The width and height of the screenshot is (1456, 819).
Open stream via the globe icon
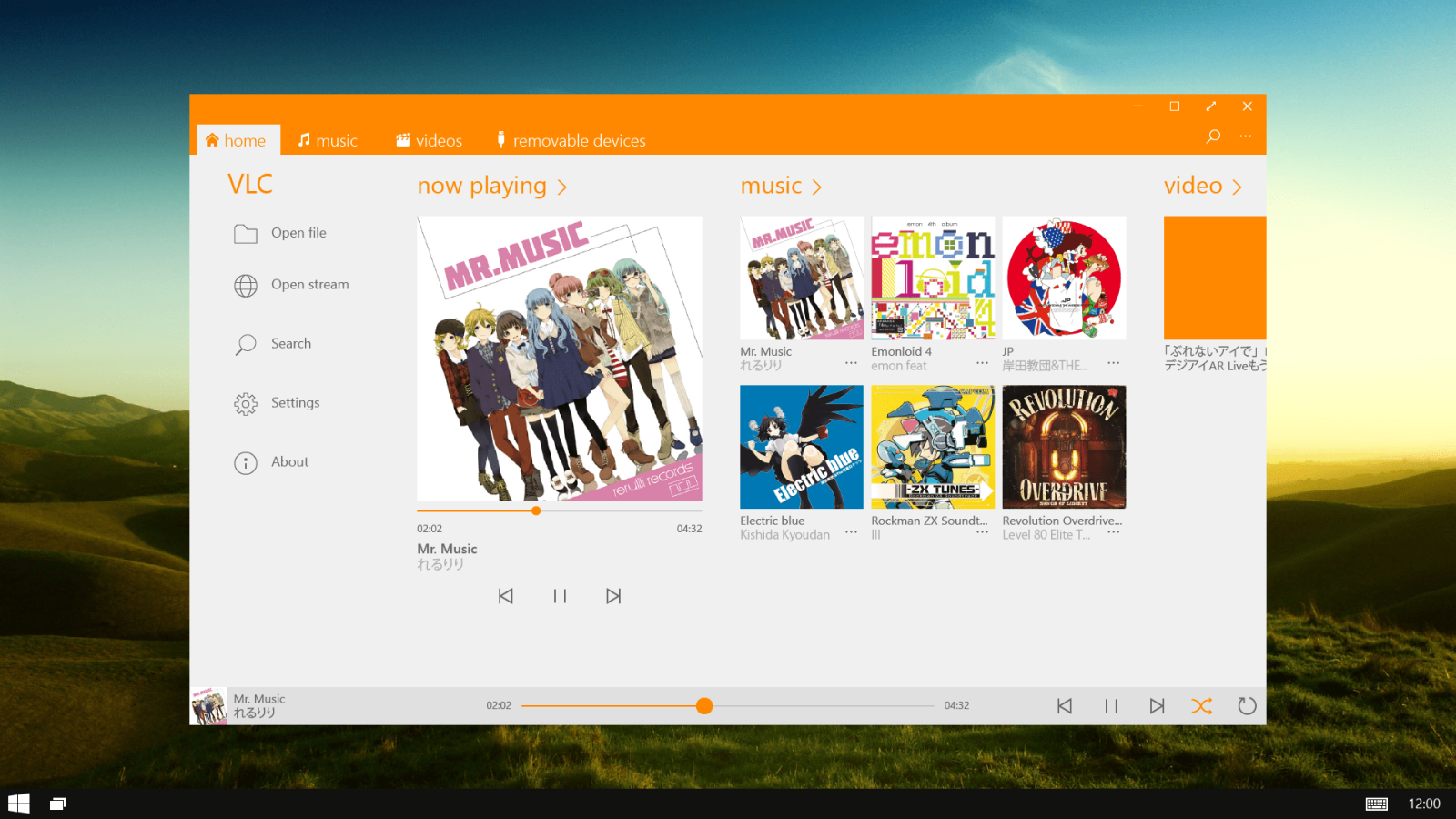point(246,286)
